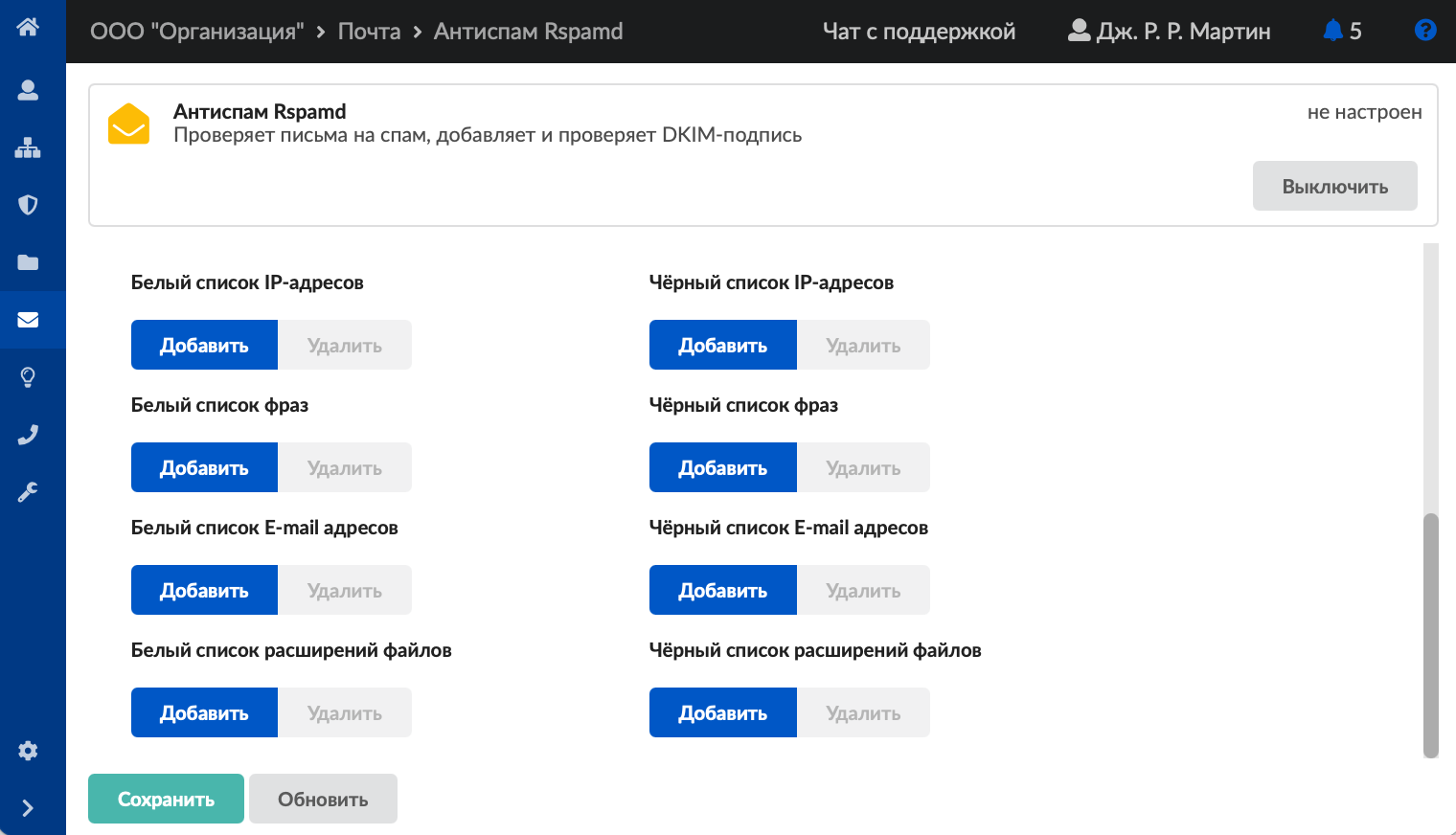Open the shield security sidebar icon
The width and height of the screenshot is (1456, 835).
(x=28, y=205)
